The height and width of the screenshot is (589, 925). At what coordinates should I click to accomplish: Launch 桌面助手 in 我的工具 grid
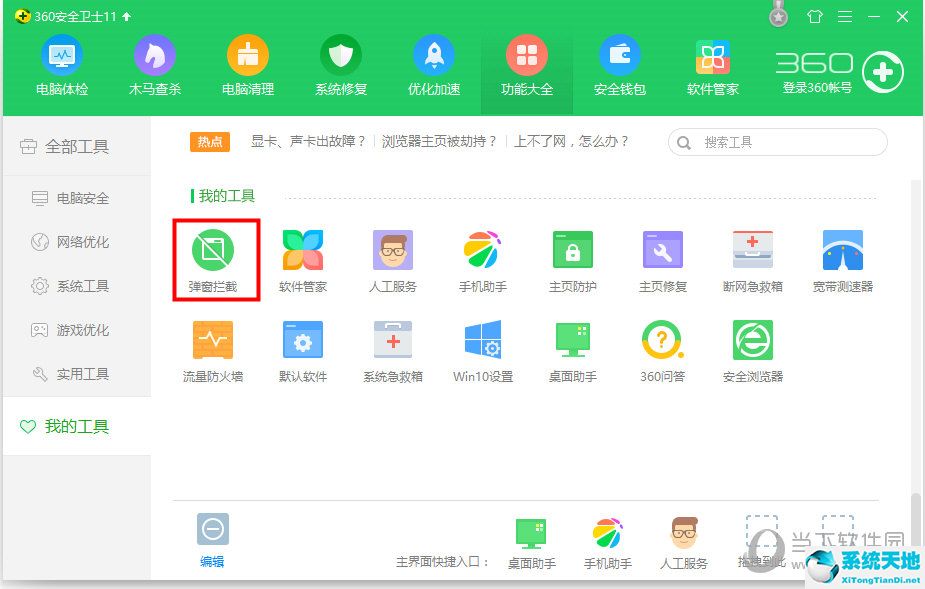(573, 351)
